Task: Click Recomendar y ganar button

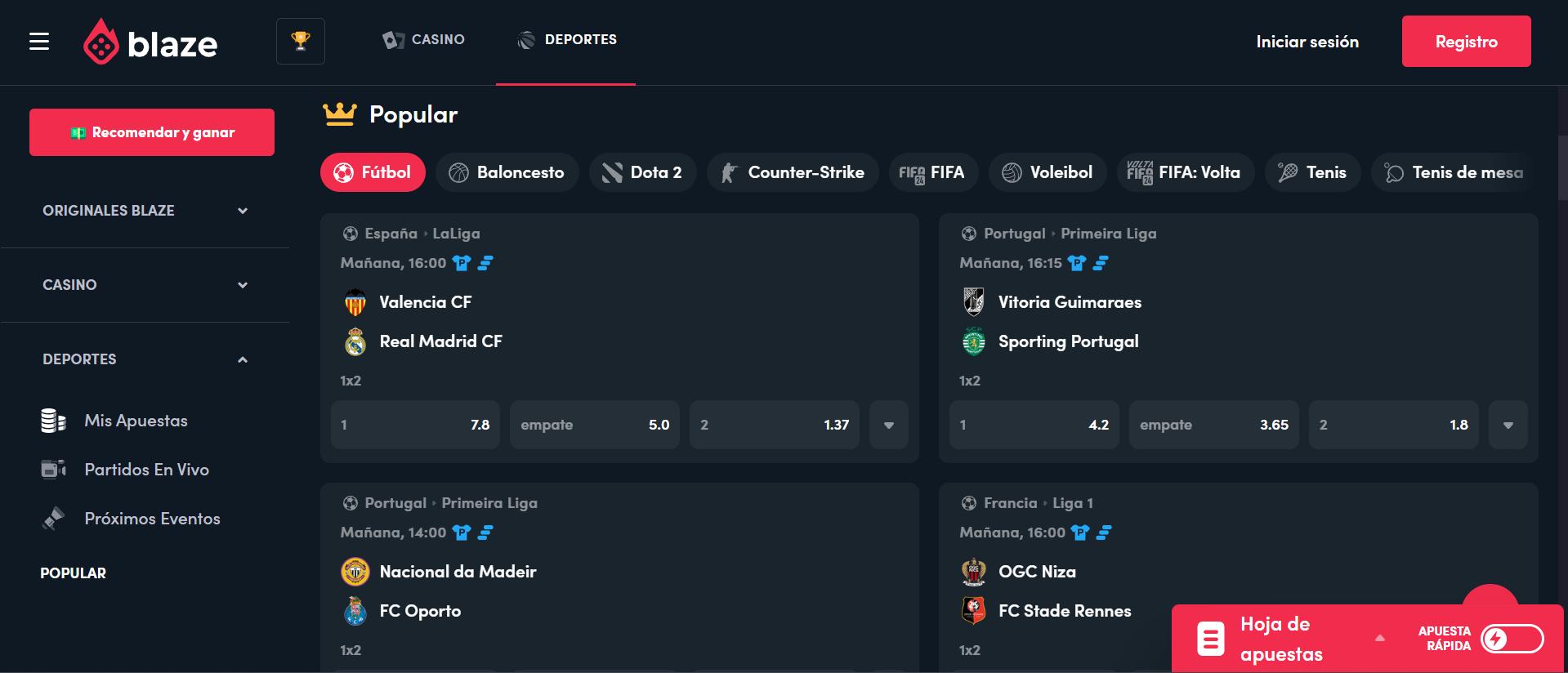Action: (152, 132)
